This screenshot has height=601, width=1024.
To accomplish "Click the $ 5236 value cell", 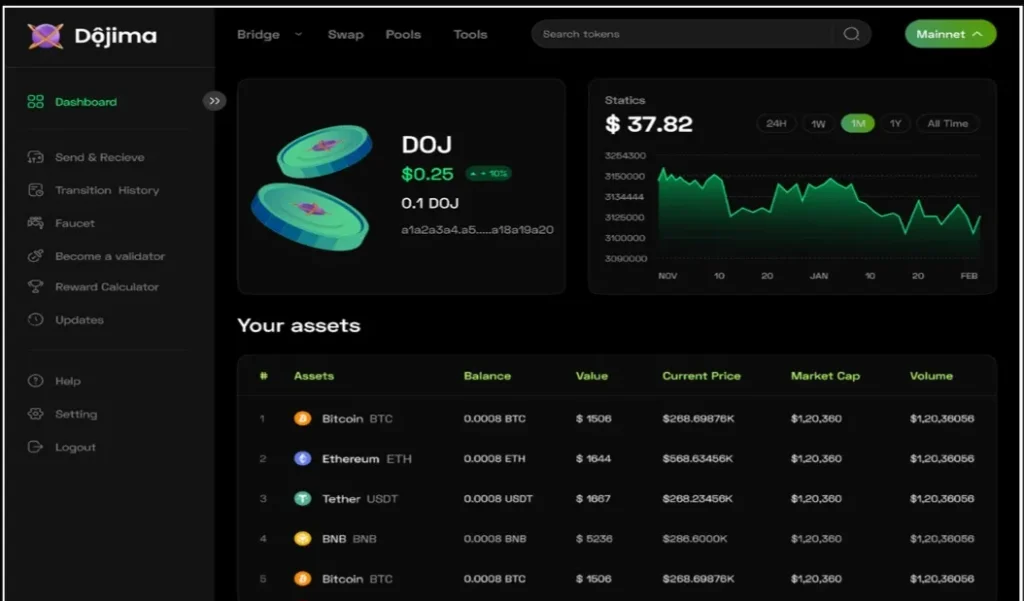I will click(x=594, y=539).
